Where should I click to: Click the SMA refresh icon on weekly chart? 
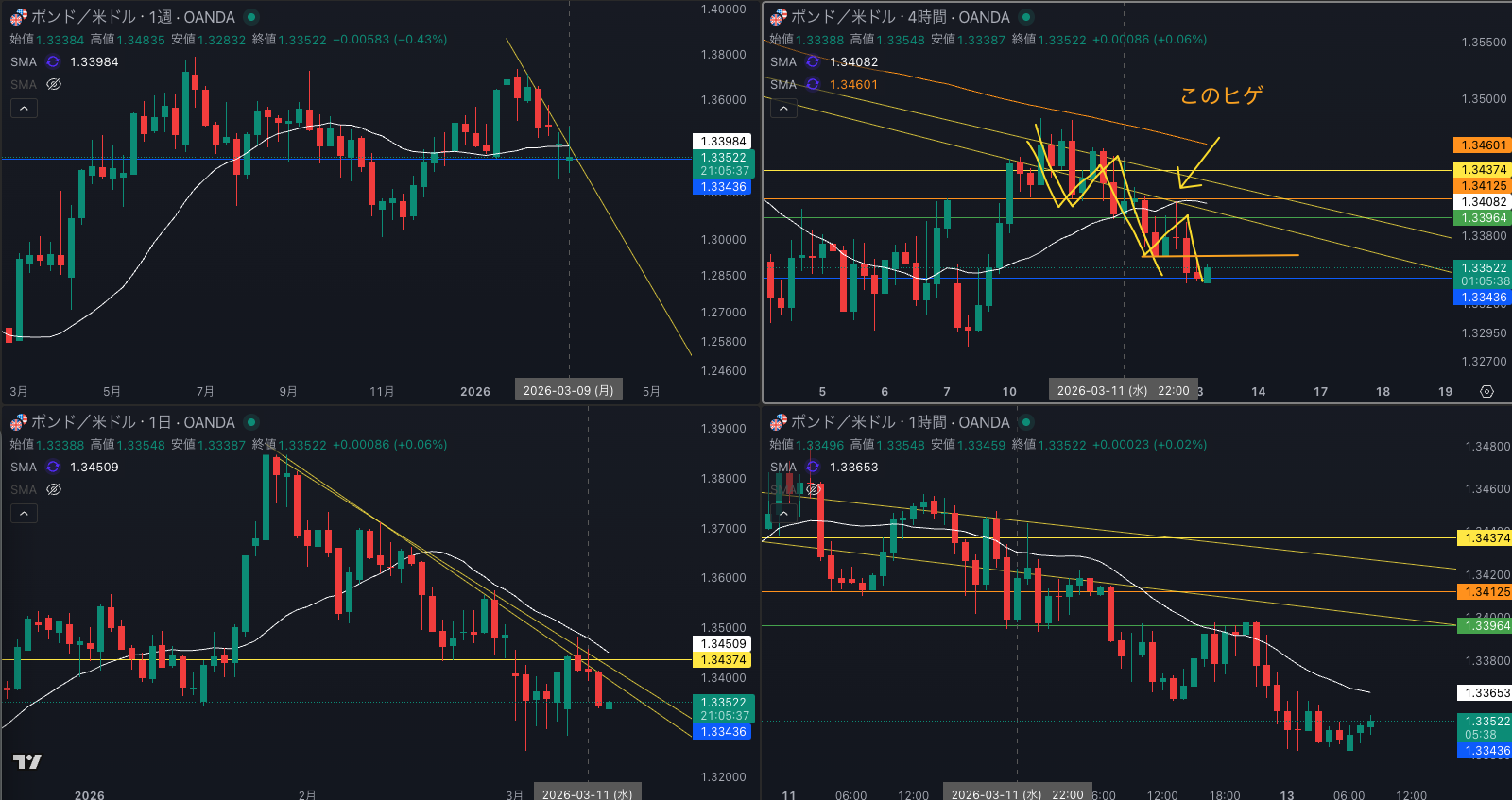coord(53,61)
